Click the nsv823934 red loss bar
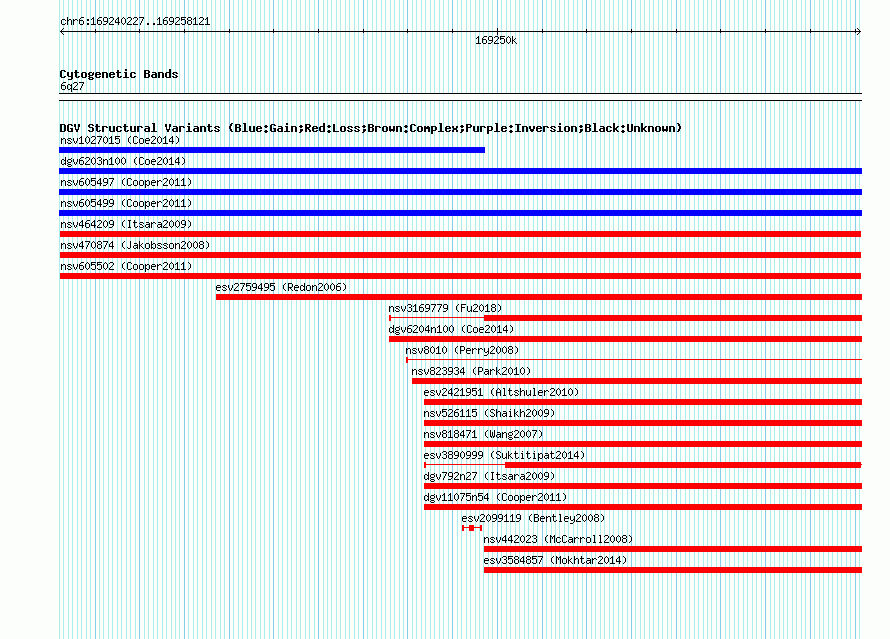This screenshot has width=890, height=639. (x=637, y=381)
